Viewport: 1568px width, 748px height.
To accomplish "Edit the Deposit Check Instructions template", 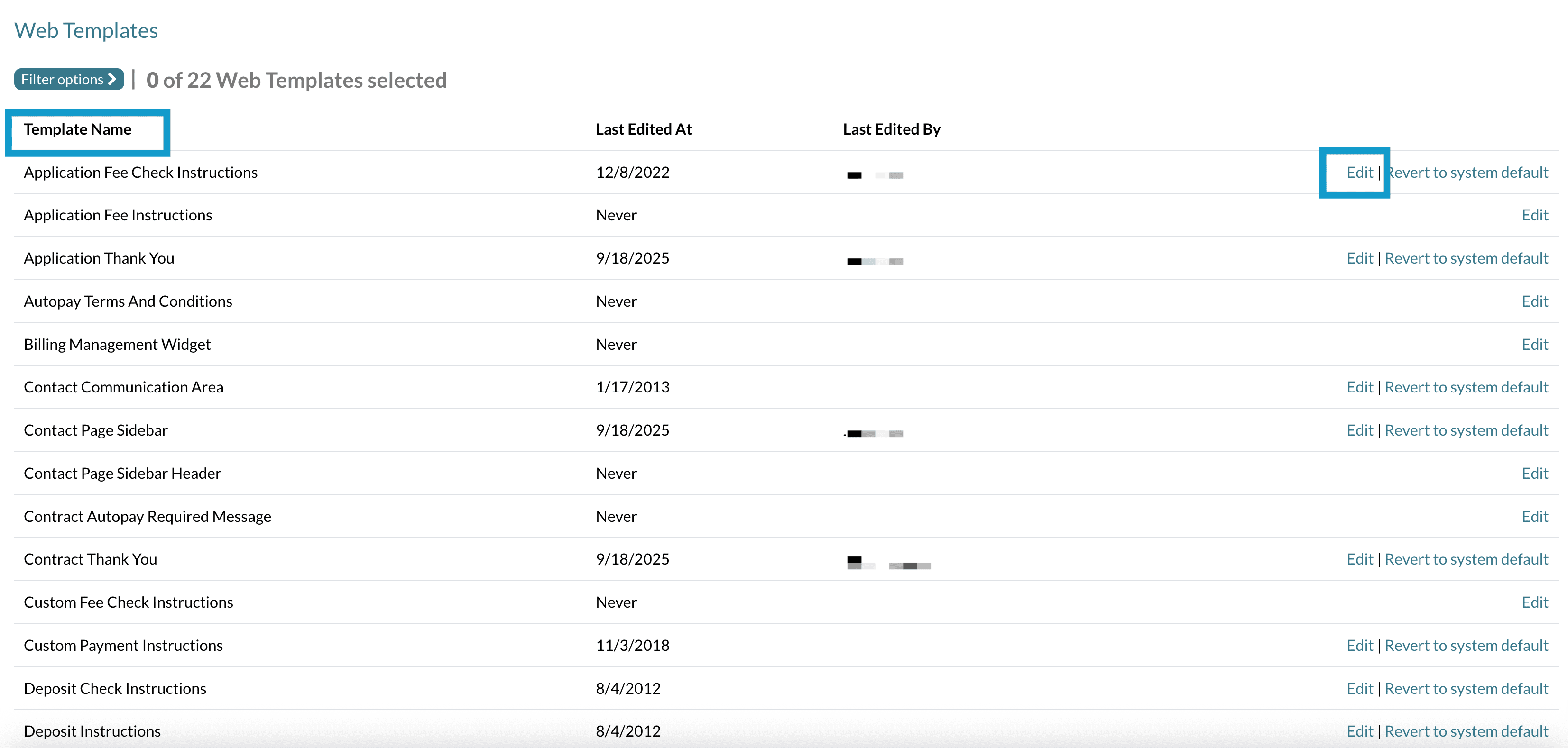I will click(x=1360, y=688).
